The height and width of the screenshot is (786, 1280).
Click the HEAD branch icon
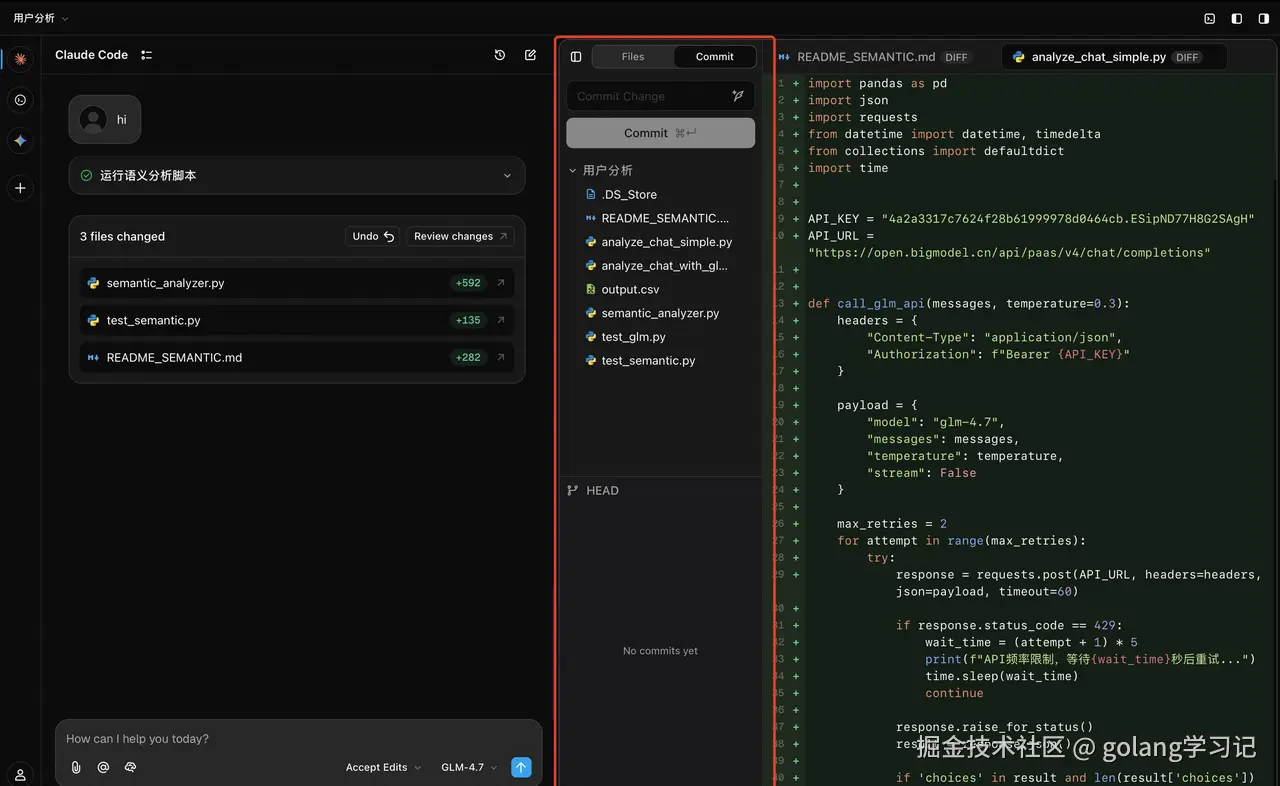[573, 490]
